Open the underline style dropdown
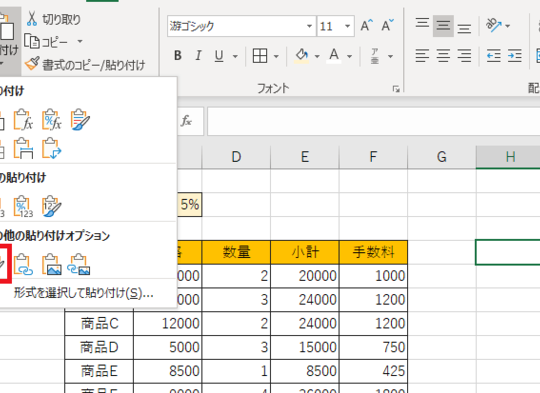Image resolution: width=540 pixels, height=393 pixels. pos(235,56)
